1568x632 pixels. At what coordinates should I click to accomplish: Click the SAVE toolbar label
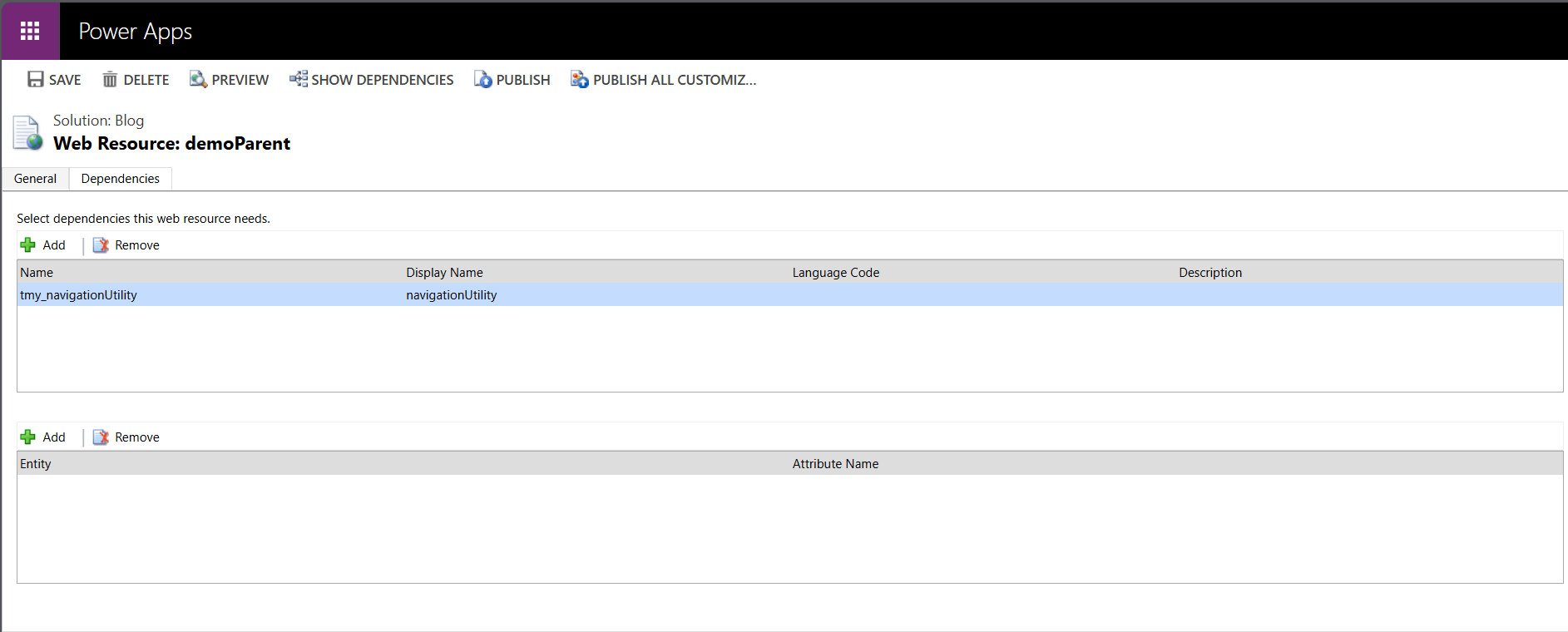tap(65, 80)
